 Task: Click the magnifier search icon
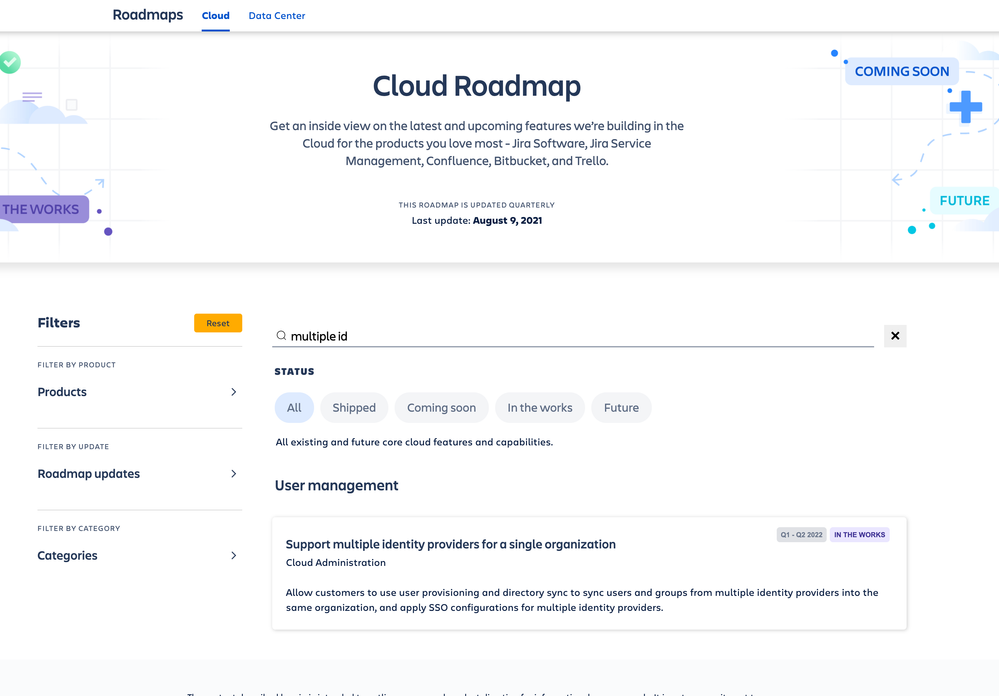281,335
